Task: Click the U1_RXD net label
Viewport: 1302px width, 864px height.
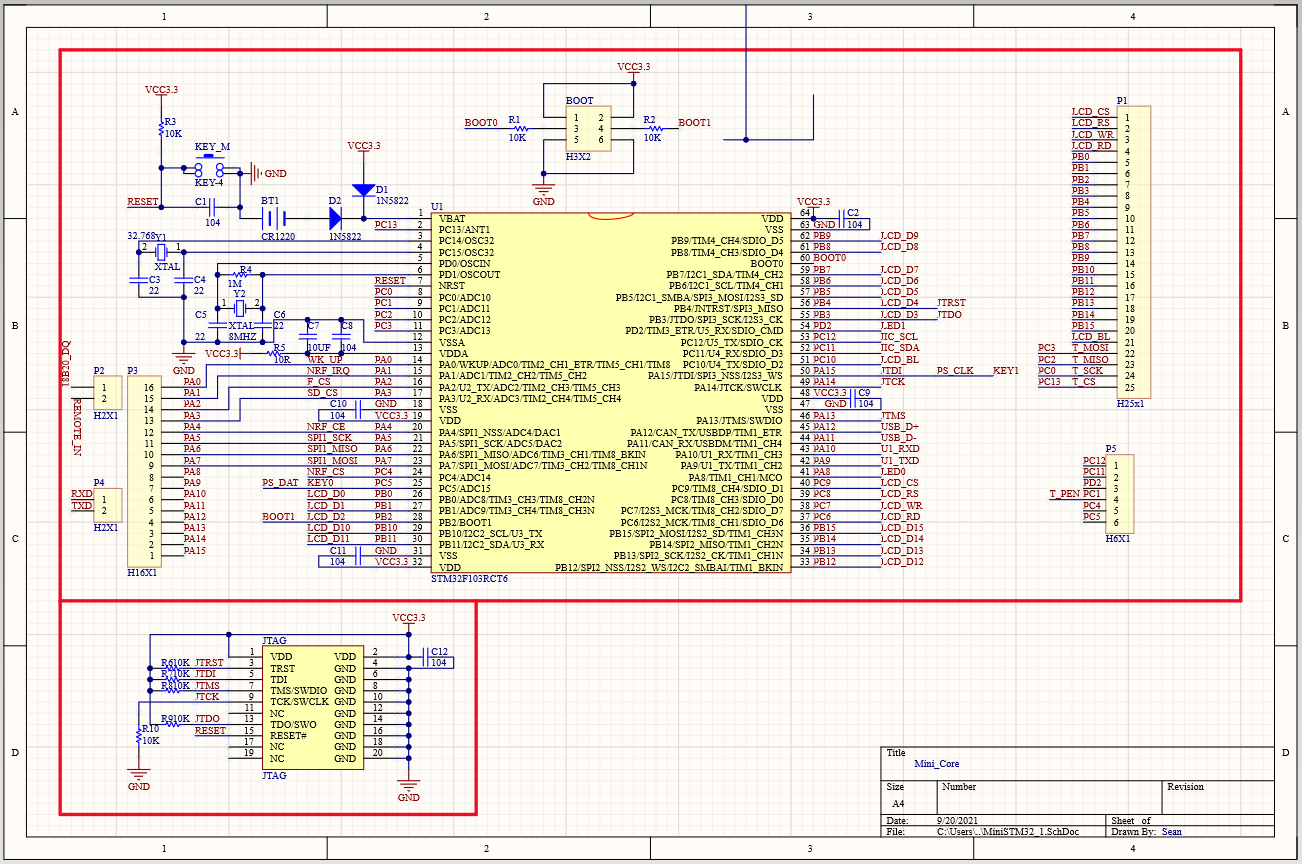Action: coord(900,449)
